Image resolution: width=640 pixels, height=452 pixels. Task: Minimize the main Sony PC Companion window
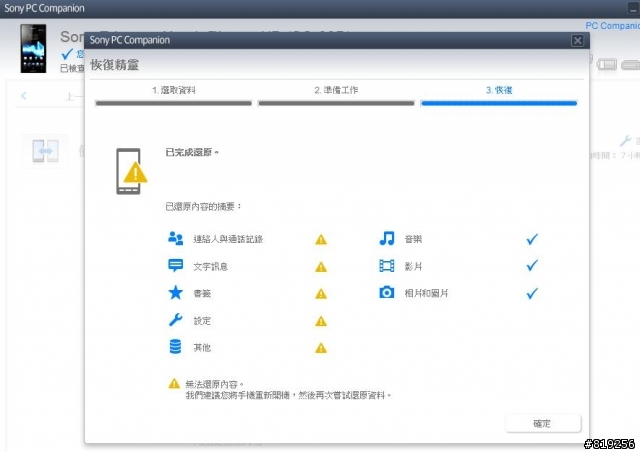tap(633, 8)
